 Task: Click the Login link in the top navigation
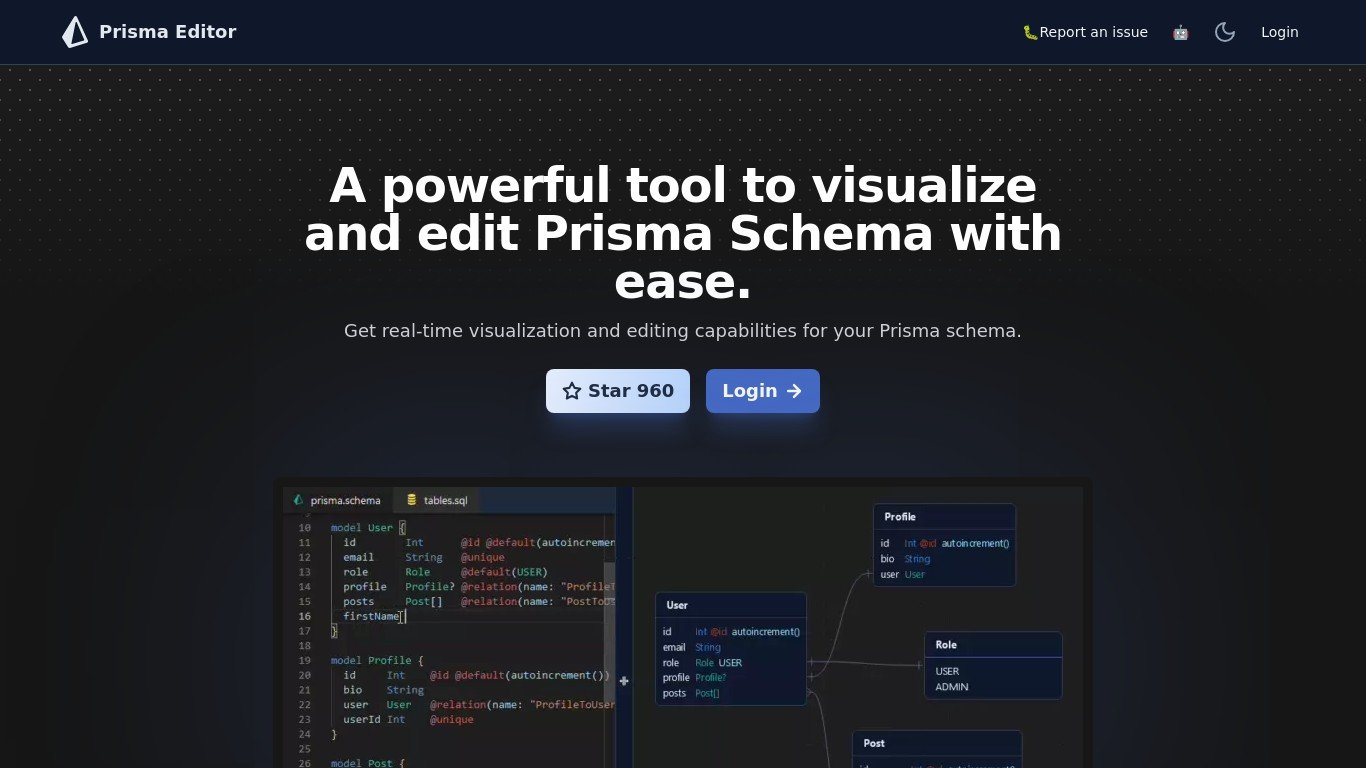(x=1279, y=32)
